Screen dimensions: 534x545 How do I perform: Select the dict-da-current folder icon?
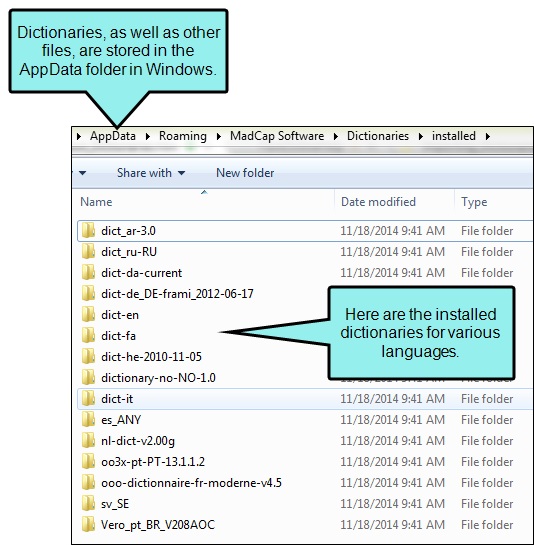tap(88, 272)
